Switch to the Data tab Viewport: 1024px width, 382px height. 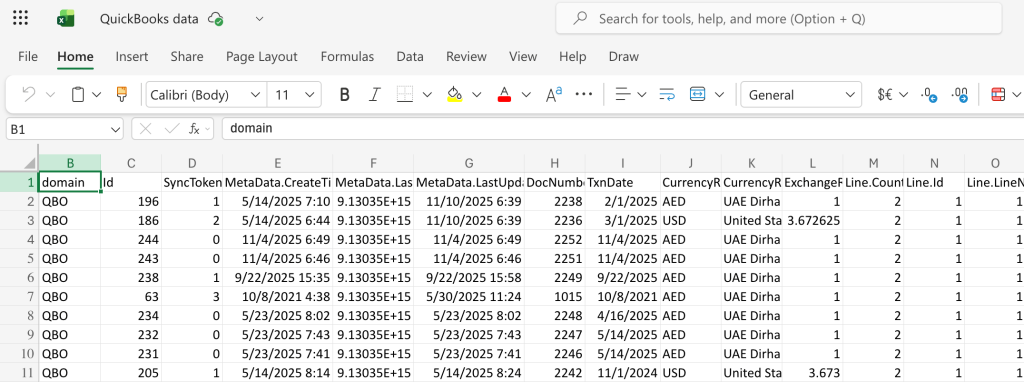click(x=410, y=57)
